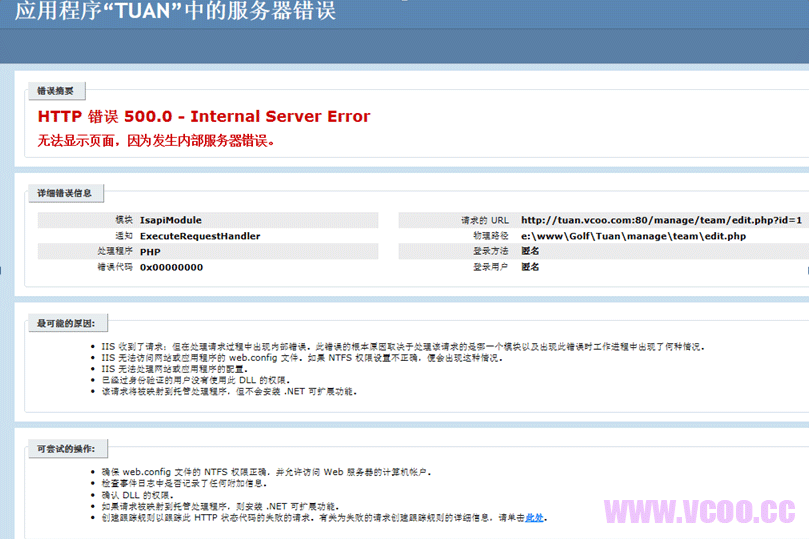Click the physical path e:\www\Golf\Tuan\manage\team\edit.php
809x539 pixels.
[x=634, y=236]
